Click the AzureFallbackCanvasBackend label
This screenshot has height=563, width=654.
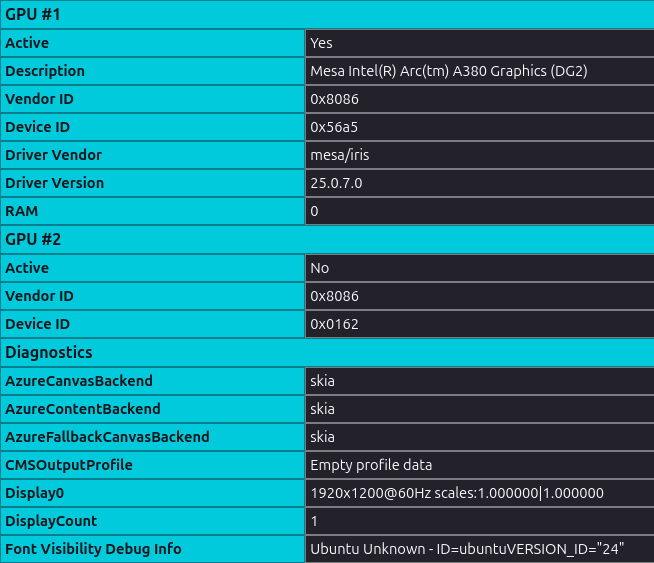click(107, 437)
